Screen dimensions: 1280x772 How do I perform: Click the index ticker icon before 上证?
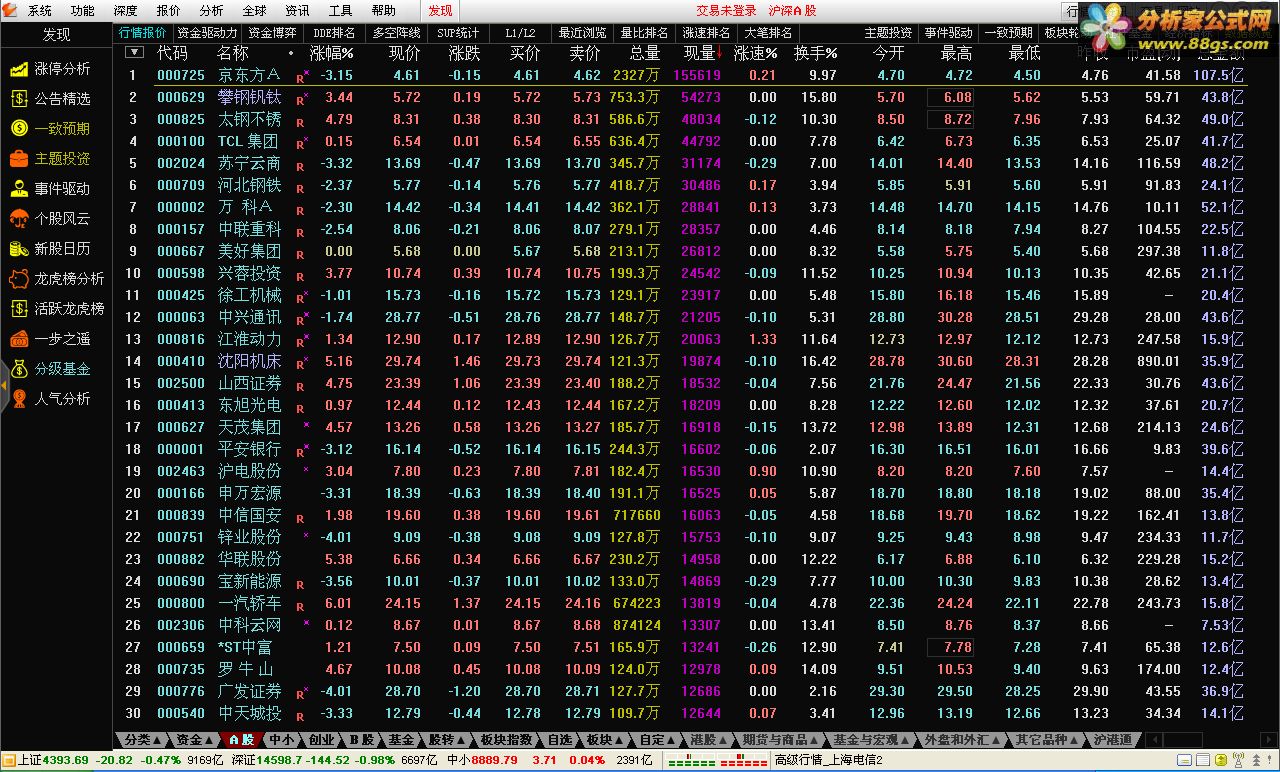click(x=9, y=761)
